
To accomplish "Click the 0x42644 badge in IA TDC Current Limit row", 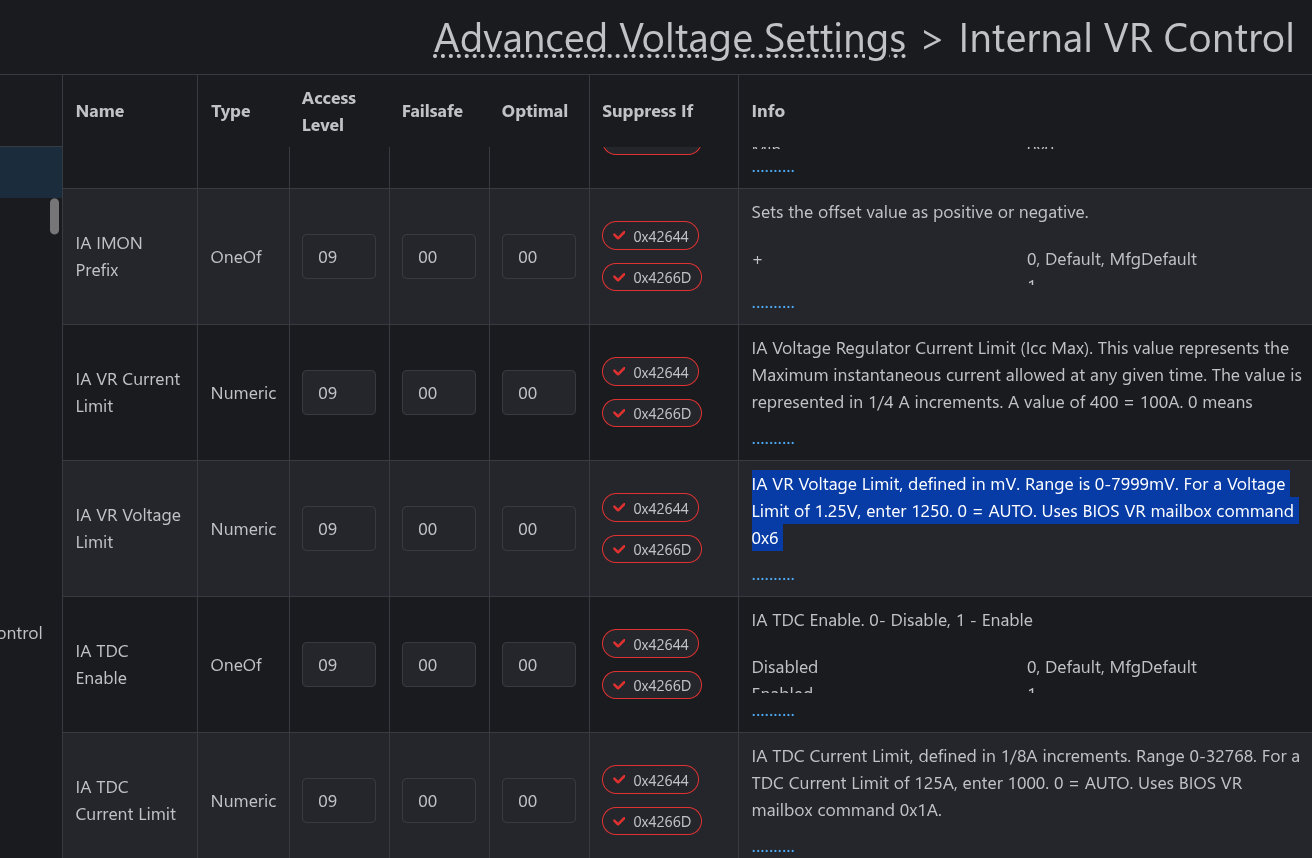I will [x=650, y=780].
